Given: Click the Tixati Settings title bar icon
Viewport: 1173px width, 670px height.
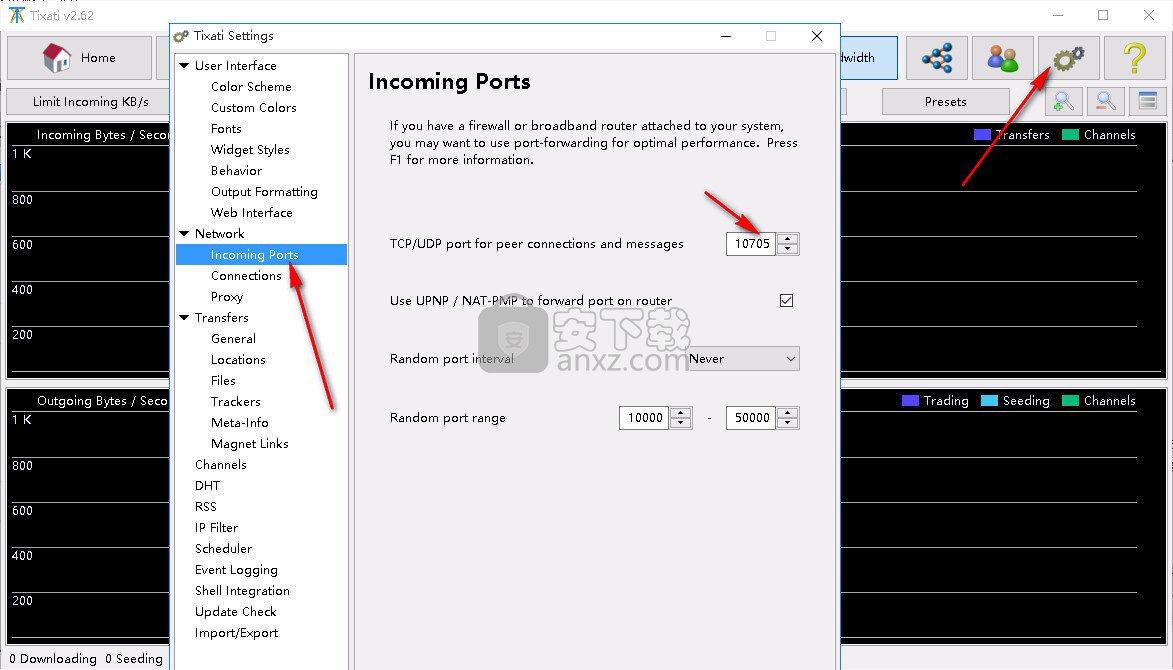Looking at the screenshot, I should (x=180, y=36).
